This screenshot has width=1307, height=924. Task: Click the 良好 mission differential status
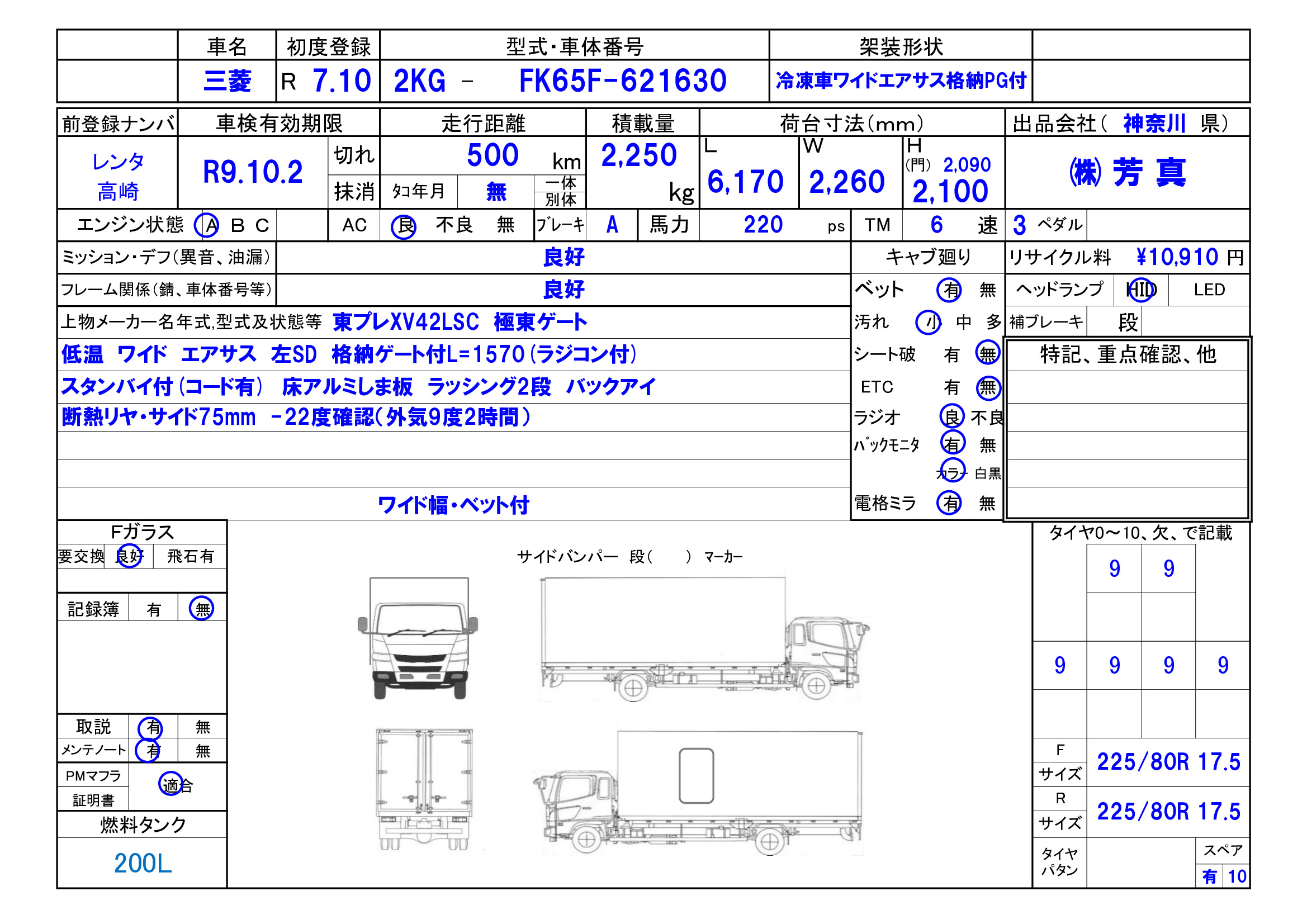tap(563, 257)
